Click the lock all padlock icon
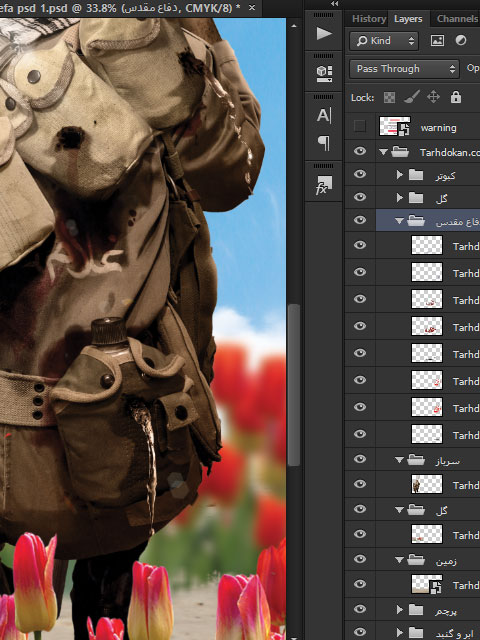The width and height of the screenshot is (480, 640). (456, 97)
